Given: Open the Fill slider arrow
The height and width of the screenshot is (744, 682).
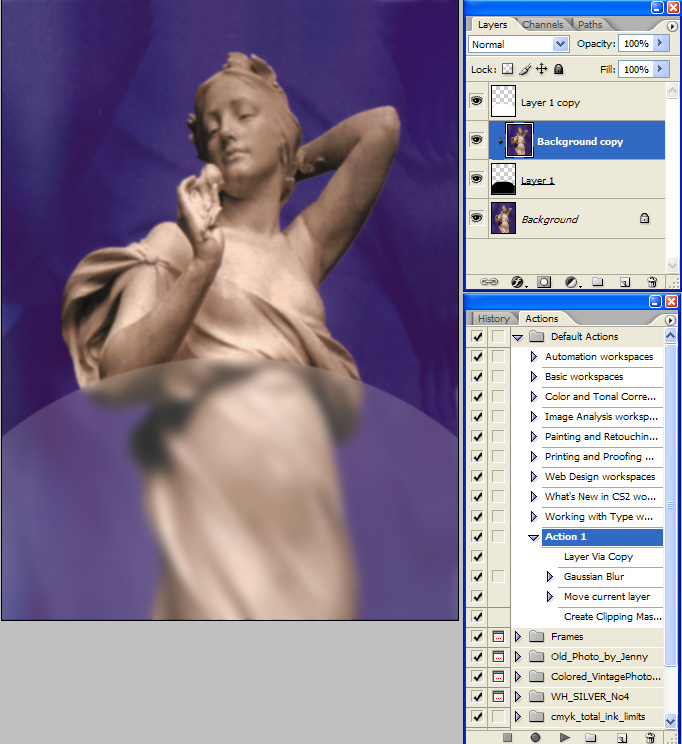Looking at the screenshot, I should (661, 69).
